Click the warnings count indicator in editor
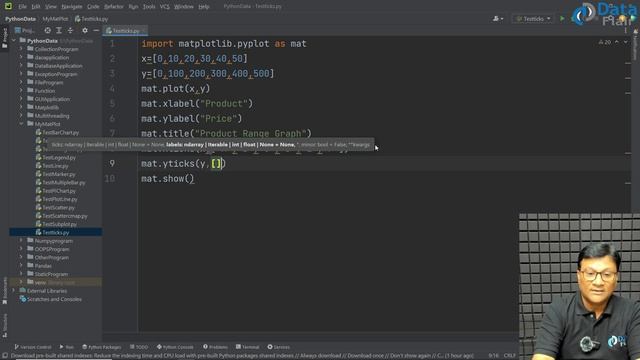Screen dimensions: 640x360 (x=605, y=42)
